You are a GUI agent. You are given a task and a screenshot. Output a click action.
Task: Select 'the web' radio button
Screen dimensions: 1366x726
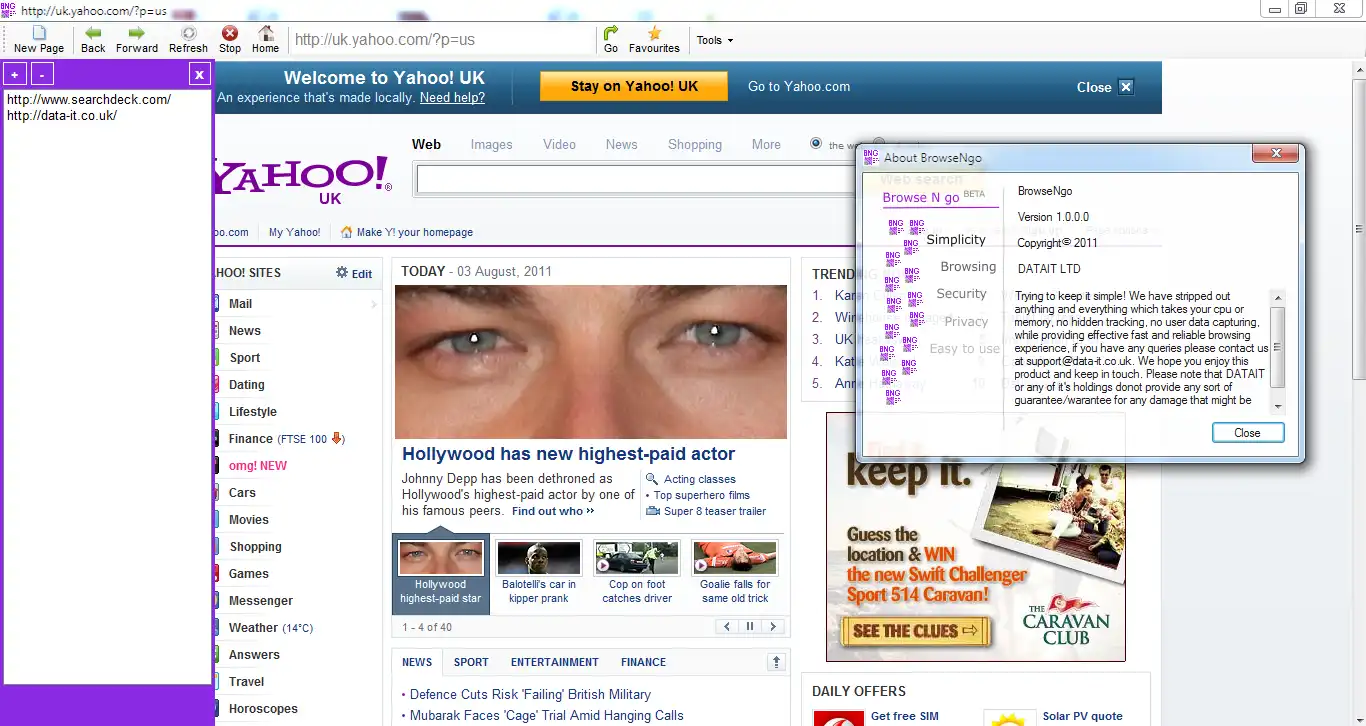coord(816,144)
